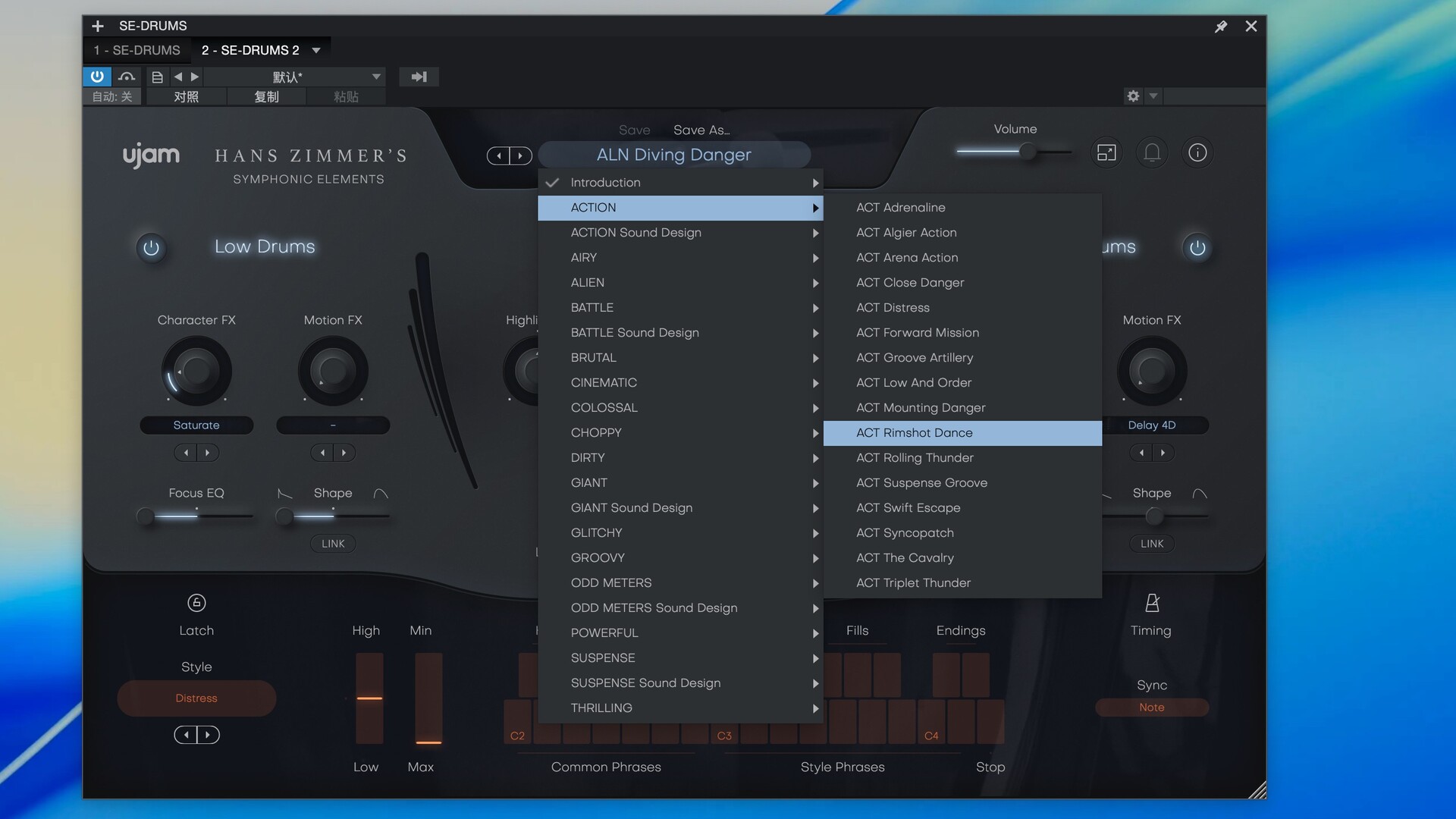1456x819 pixels.
Task: Open the CINEMATIC preset category
Action: (680, 383)
